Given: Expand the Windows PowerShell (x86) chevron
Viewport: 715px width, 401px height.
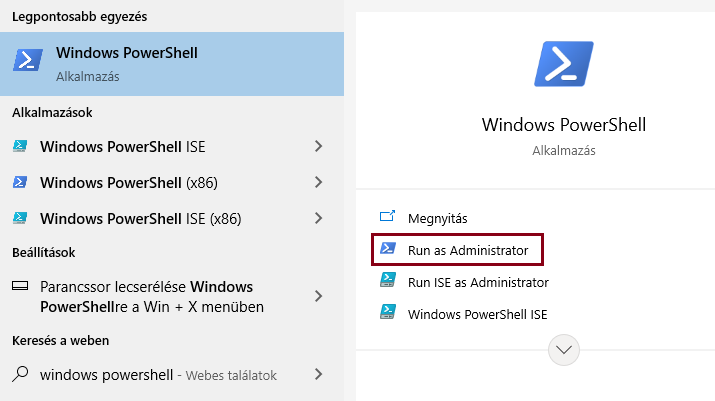Looking at the screenshot, I should point(318,182).
